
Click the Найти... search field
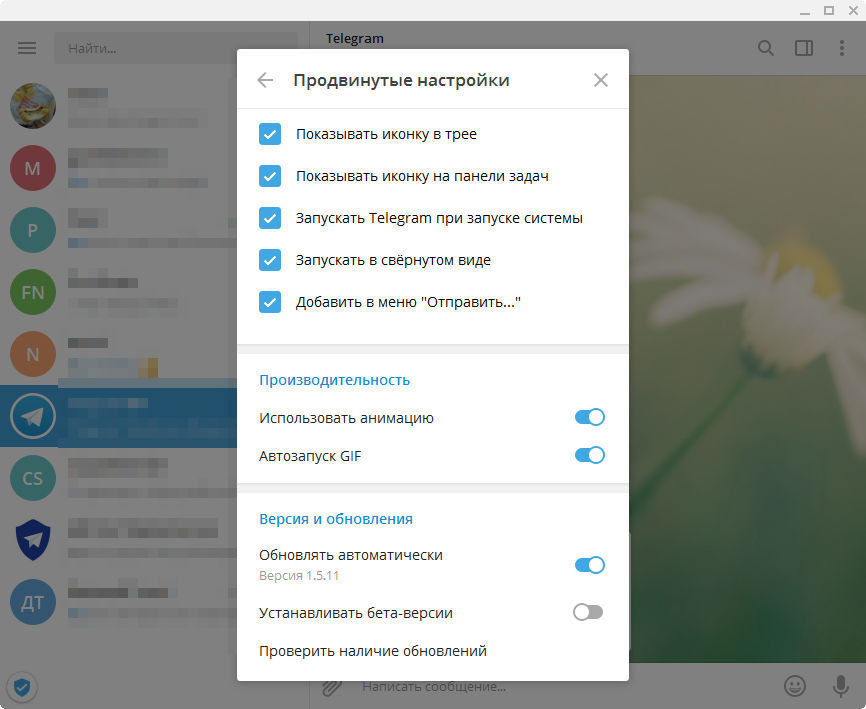point(176,48)
